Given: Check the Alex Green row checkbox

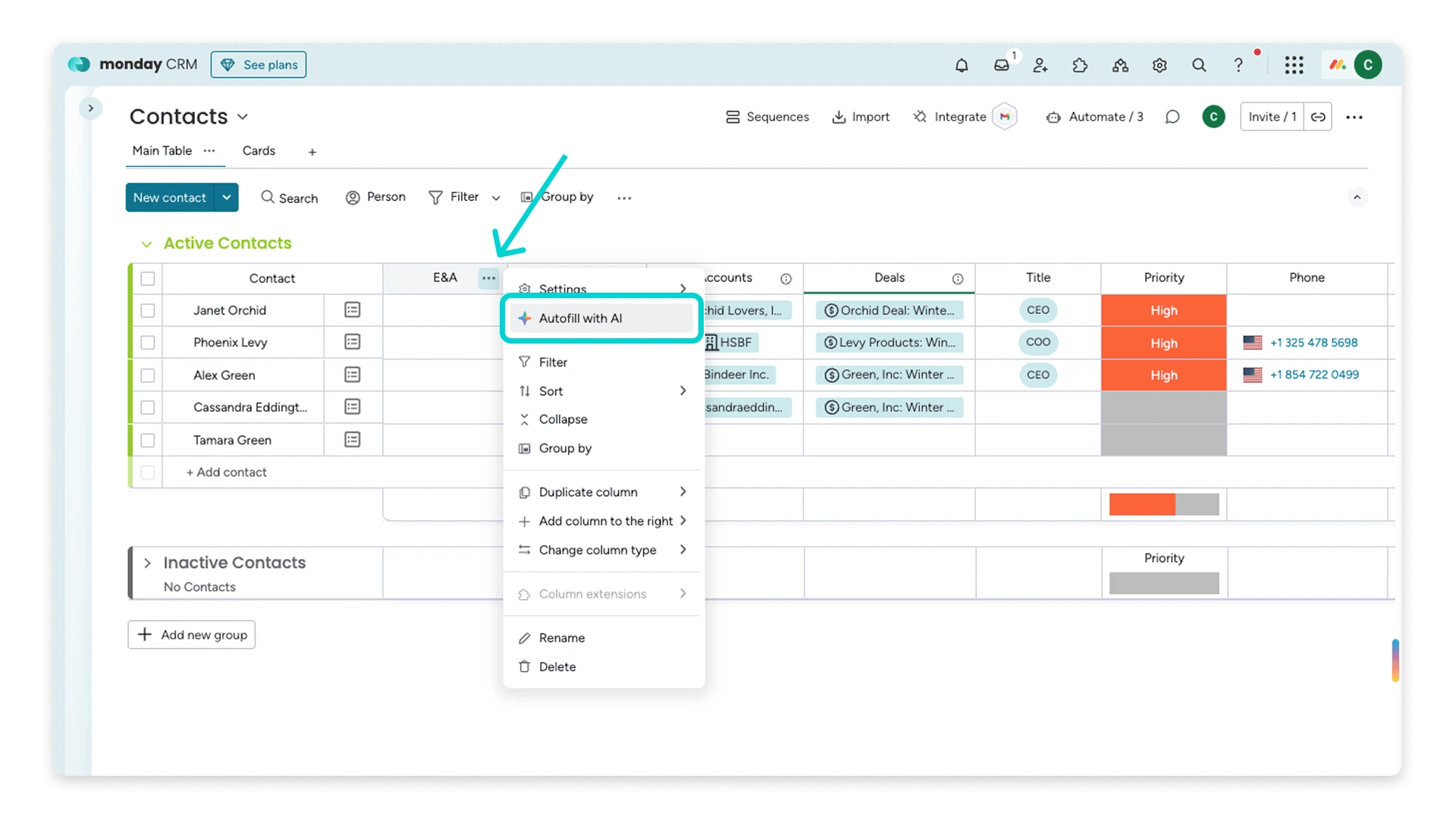Looking at the screenshot, I should [148, 375].
